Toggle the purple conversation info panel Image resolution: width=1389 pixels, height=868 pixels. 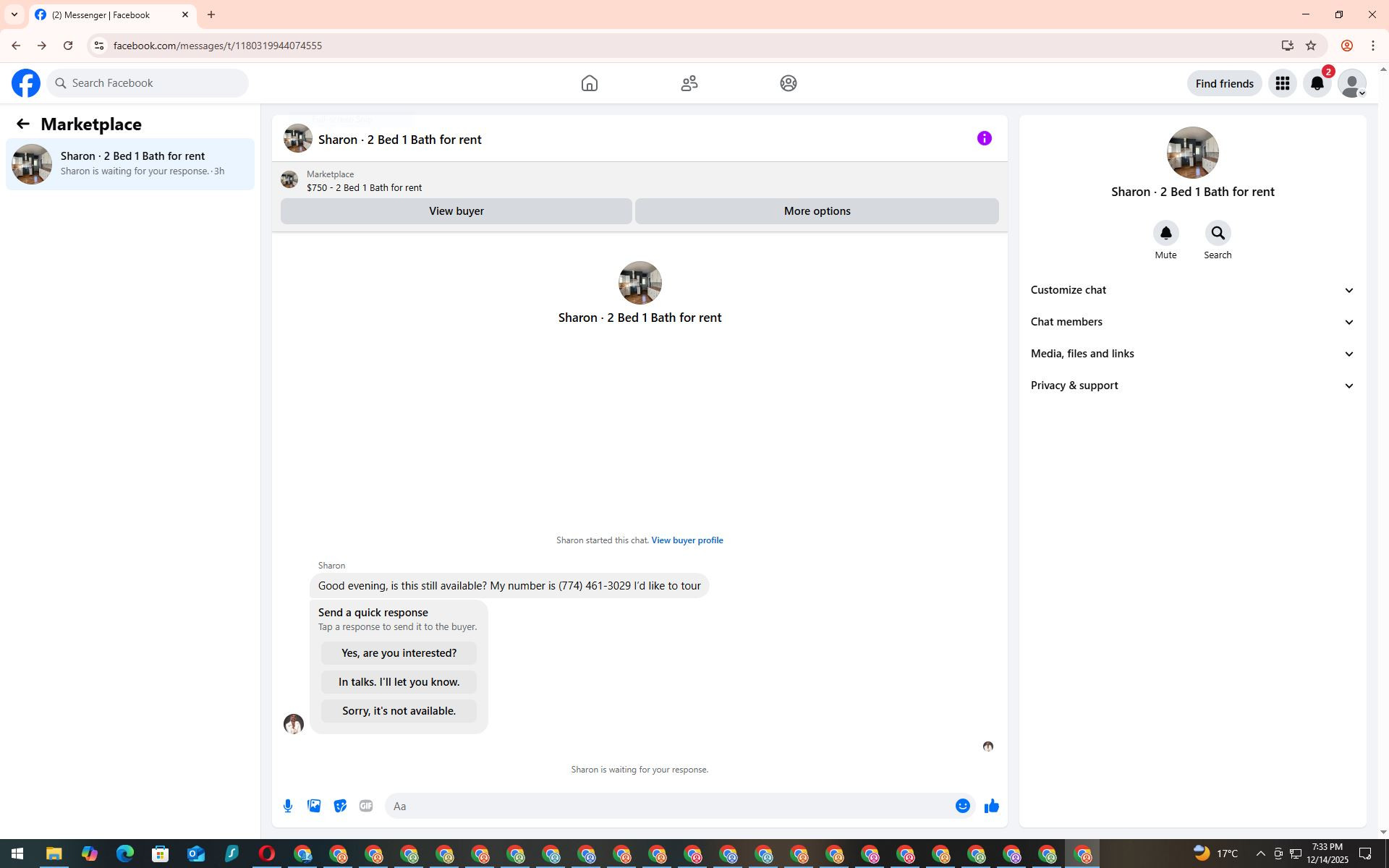pos(984,138)
